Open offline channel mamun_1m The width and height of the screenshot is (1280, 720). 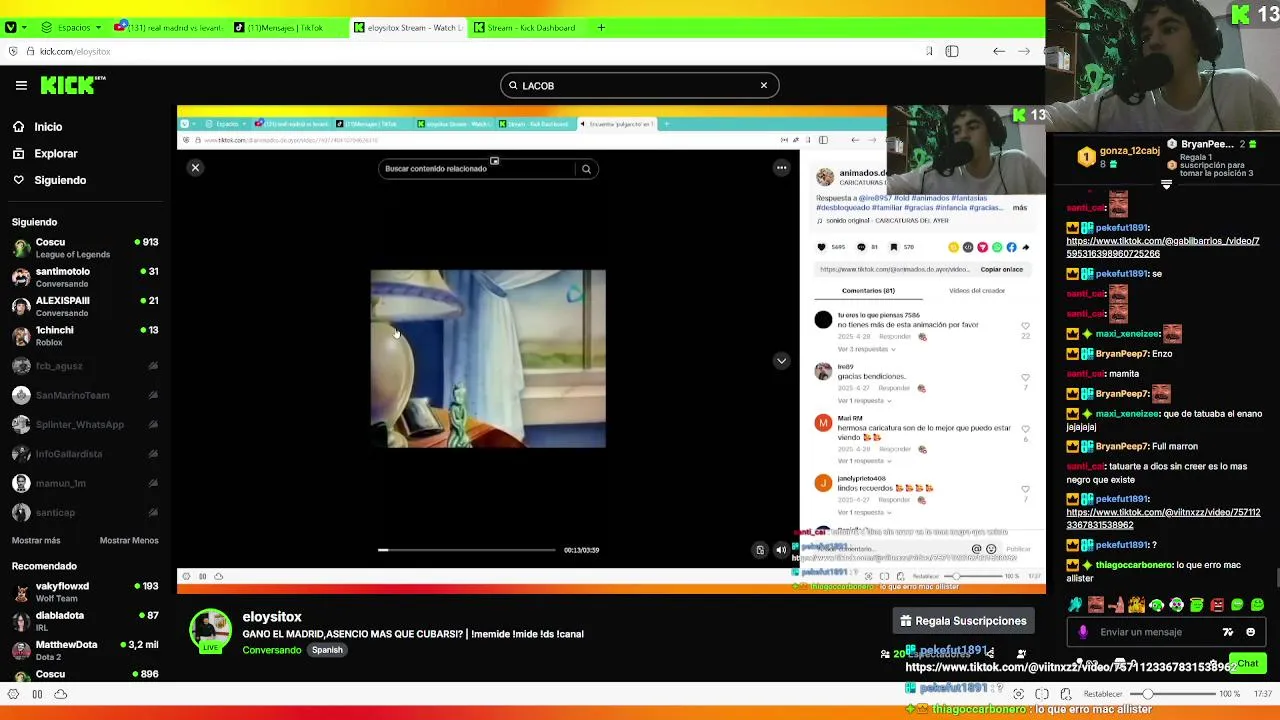tap(85, 483)
